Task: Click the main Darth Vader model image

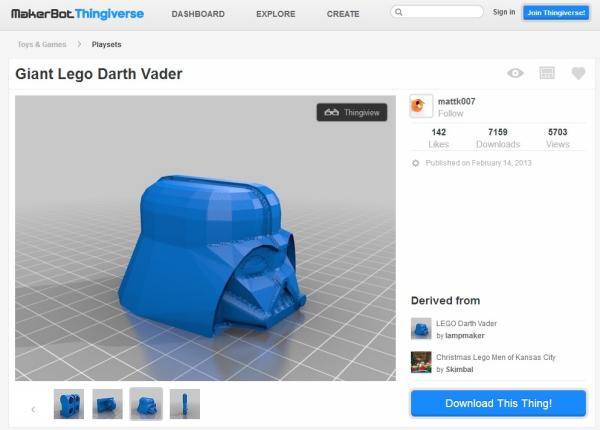Action: coord(205,238)
